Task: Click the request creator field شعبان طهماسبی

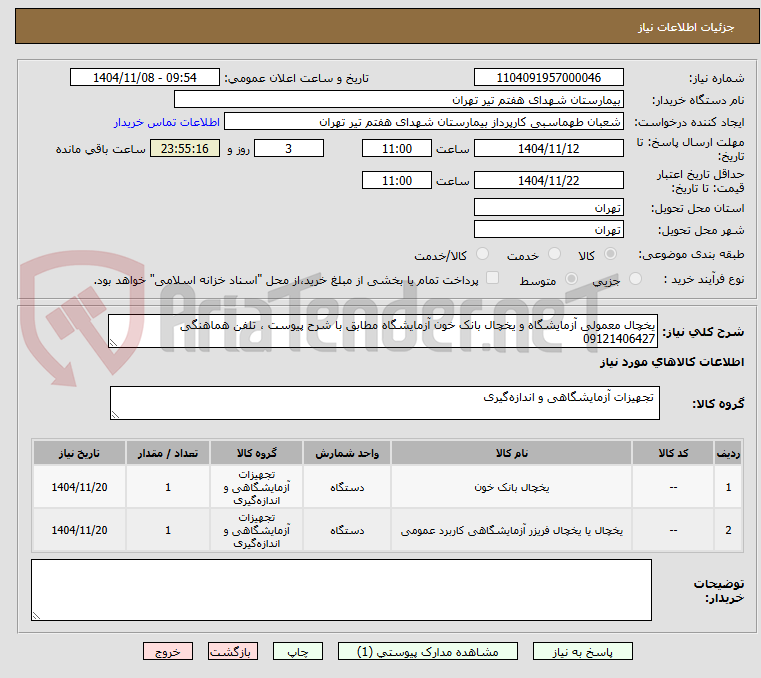Action: tap(424, 121)
